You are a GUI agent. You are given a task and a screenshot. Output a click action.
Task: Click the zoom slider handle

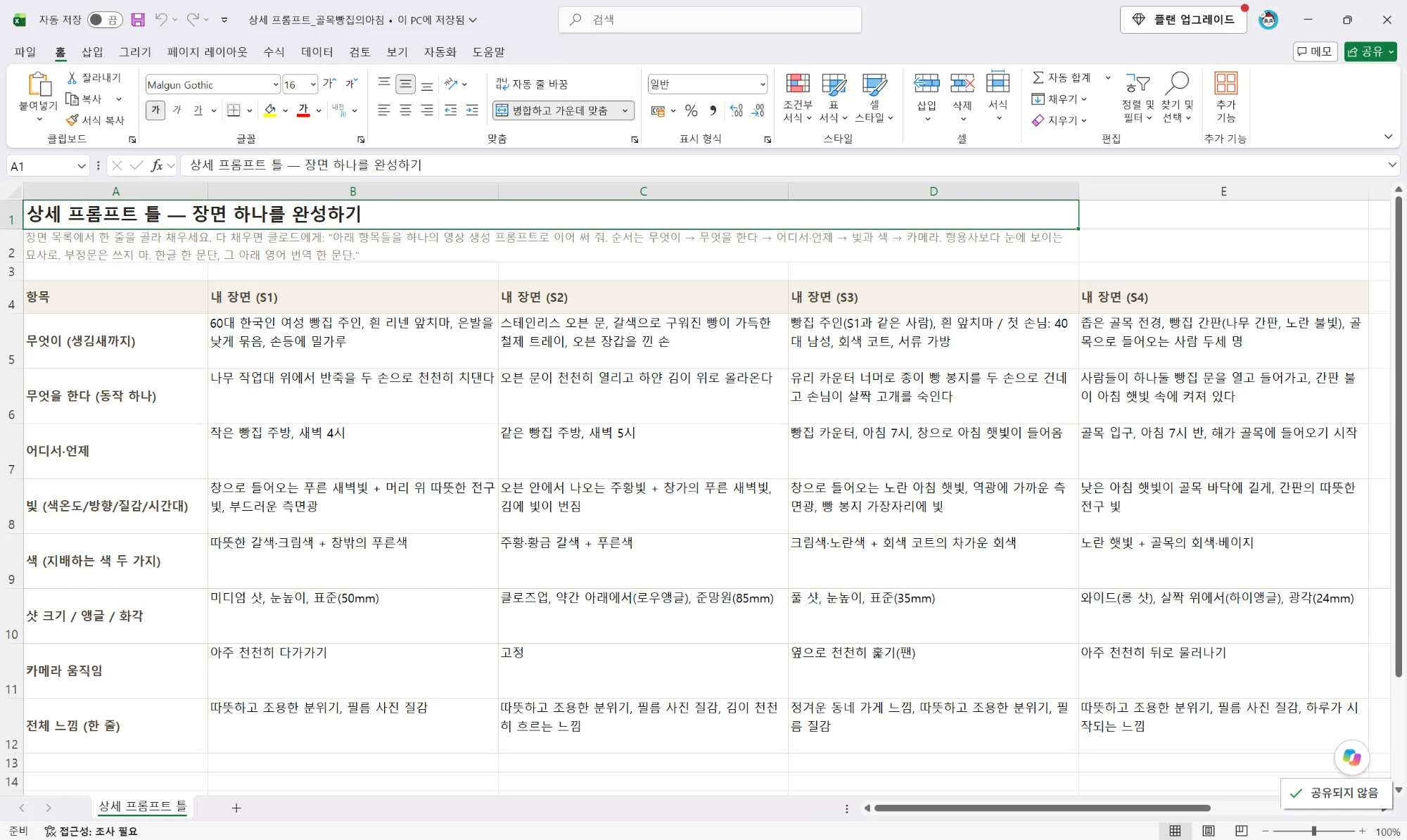1313,831
